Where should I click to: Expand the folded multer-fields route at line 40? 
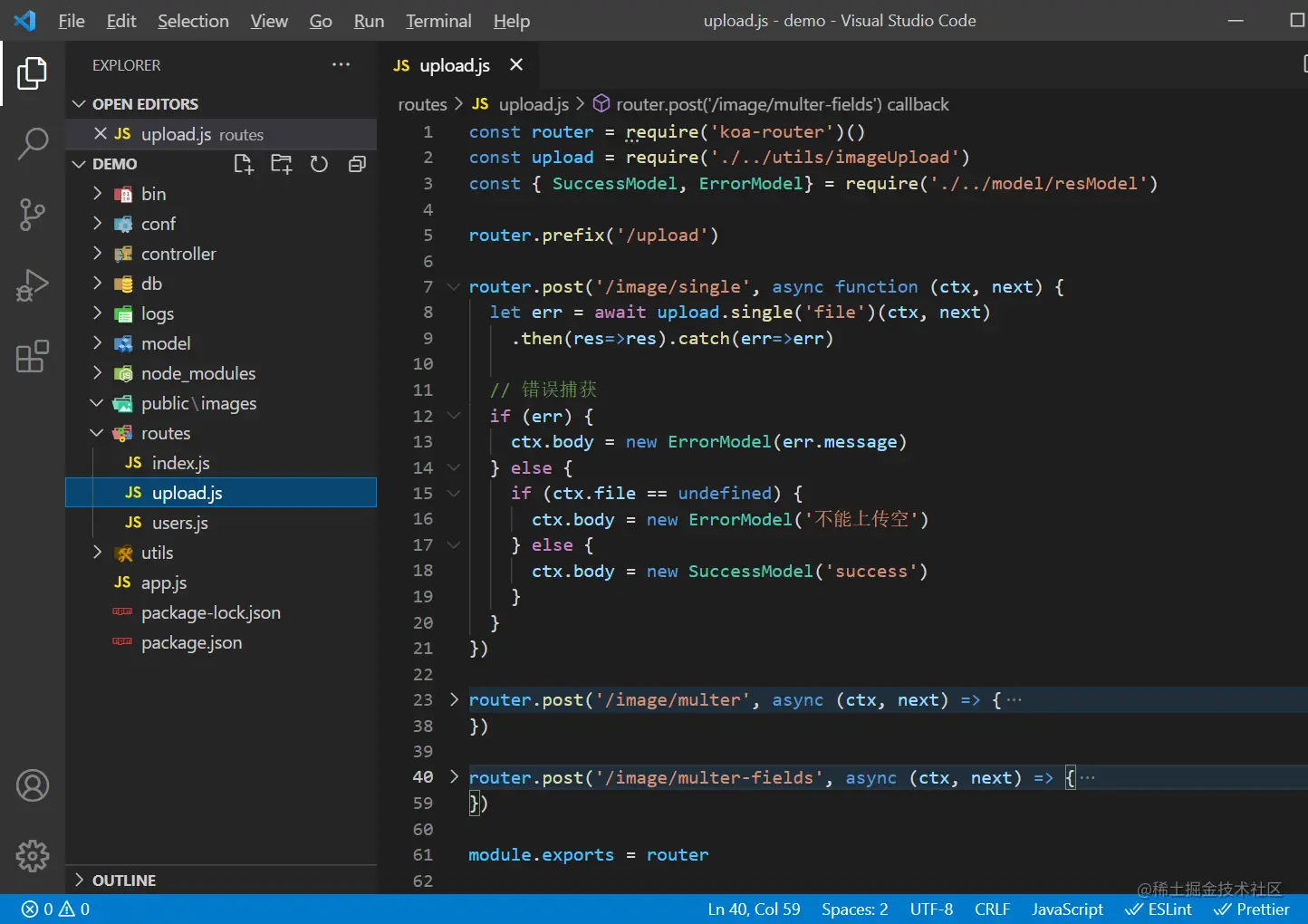454,777
